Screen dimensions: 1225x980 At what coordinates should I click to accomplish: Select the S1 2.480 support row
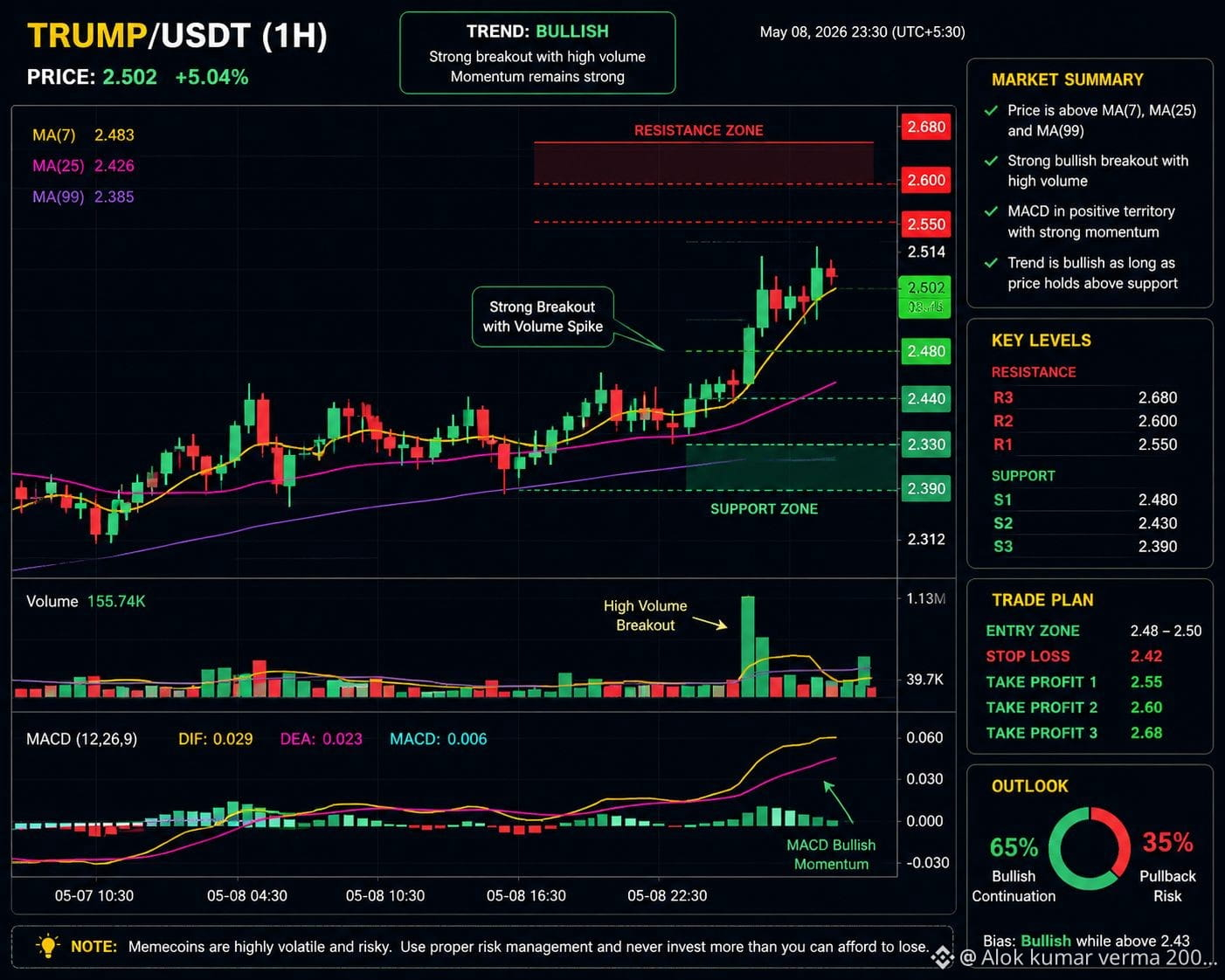pos(1085,500)
